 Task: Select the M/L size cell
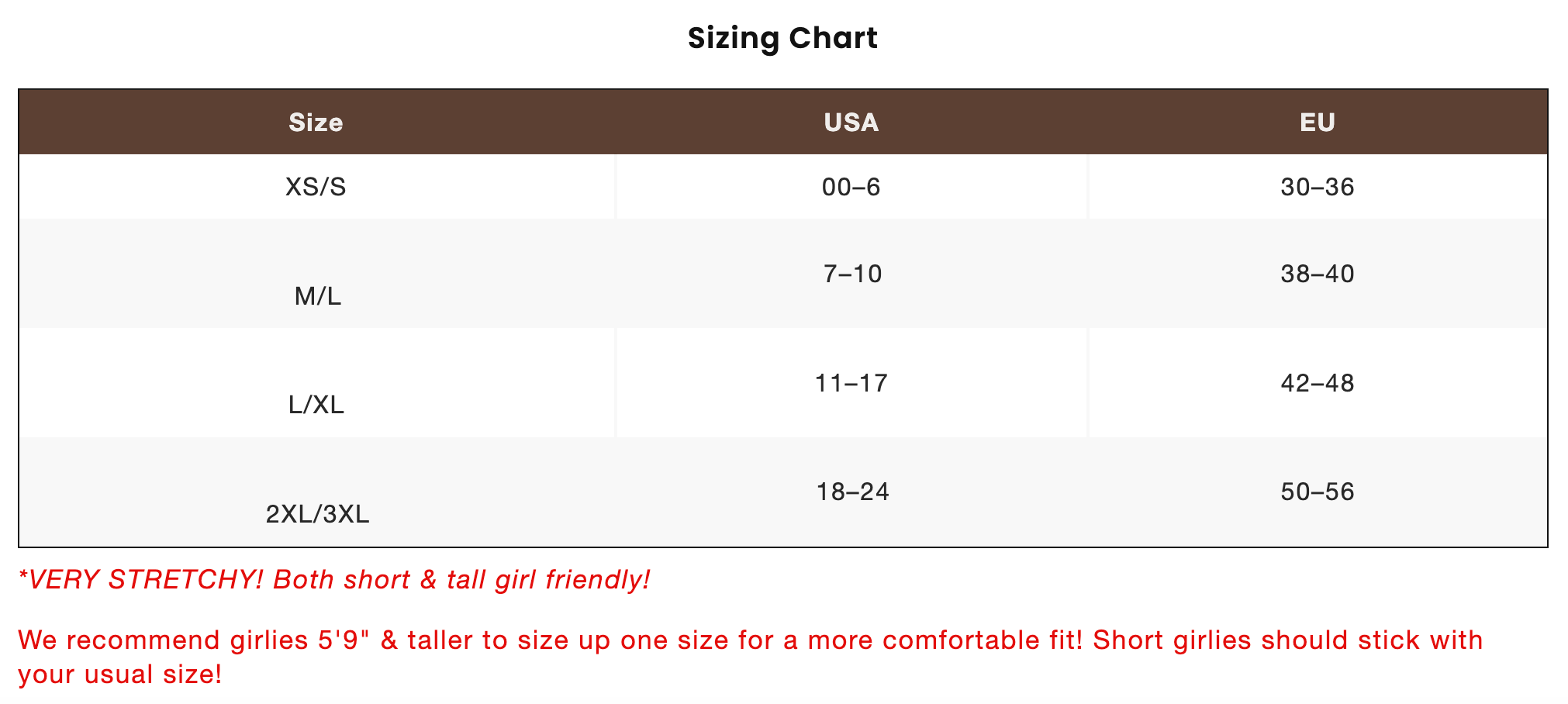(317, 295)
